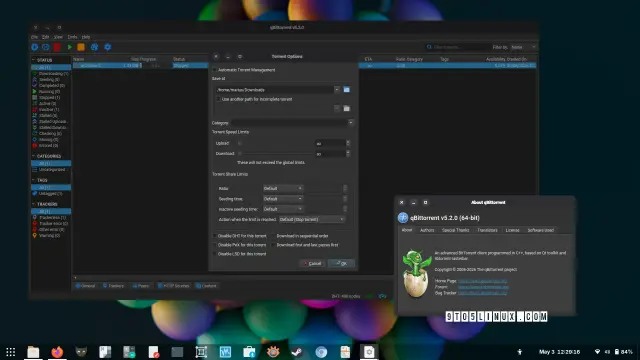This screenshot has width=640, height=360.
Task: Check Download first and last pieces first
Action: click(x=273, y=245)
